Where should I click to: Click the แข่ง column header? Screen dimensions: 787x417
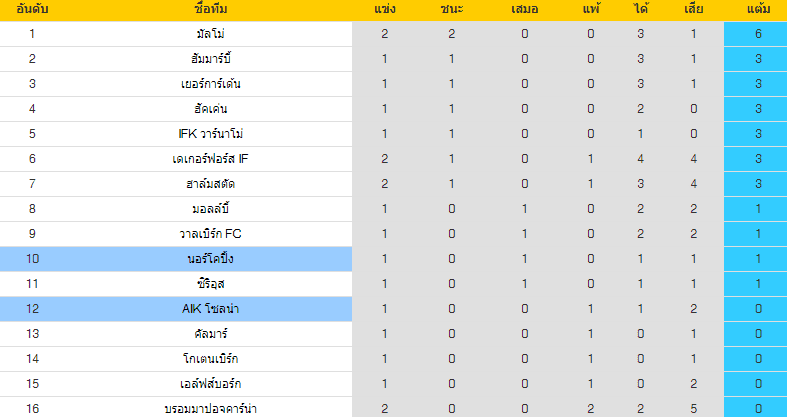pos(384,9)
